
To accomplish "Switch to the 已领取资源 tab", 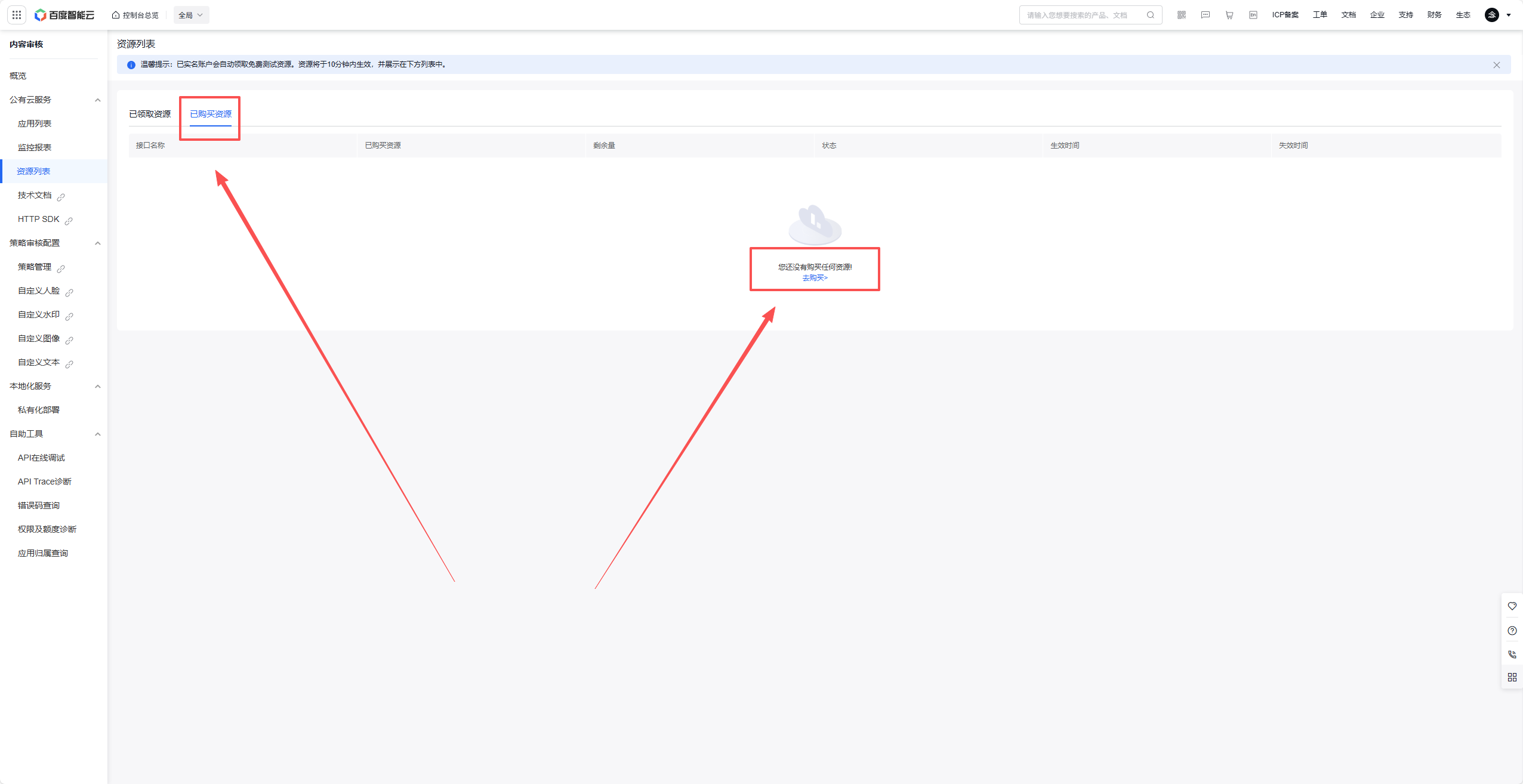I will (x=150, y=114).
